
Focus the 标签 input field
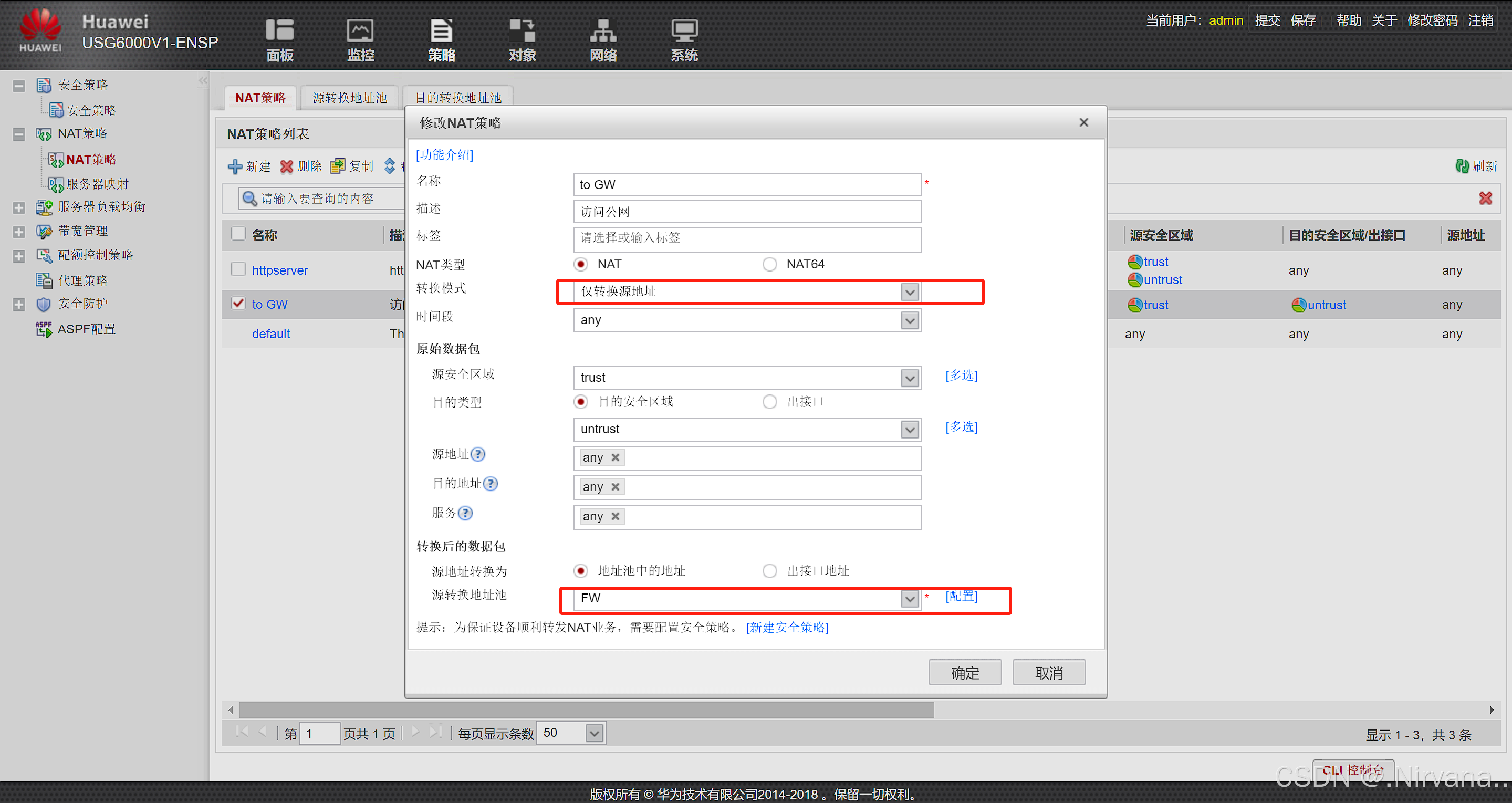pos(747,239)
